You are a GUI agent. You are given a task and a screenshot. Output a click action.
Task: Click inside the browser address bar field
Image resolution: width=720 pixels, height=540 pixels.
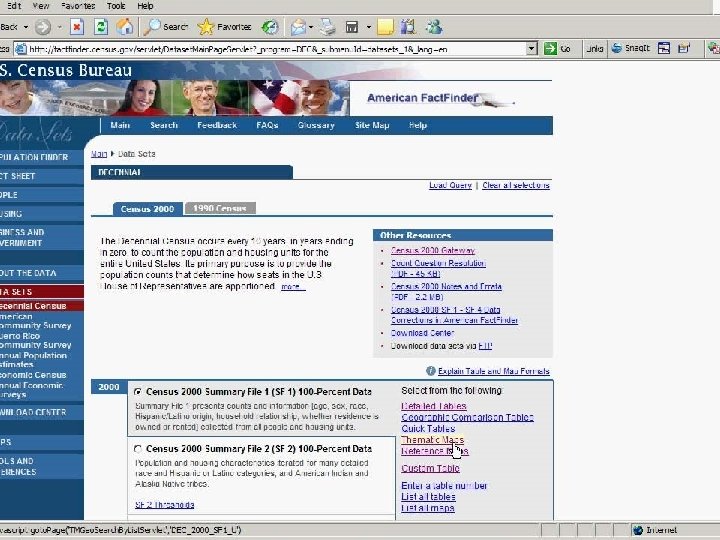[276, 49]
